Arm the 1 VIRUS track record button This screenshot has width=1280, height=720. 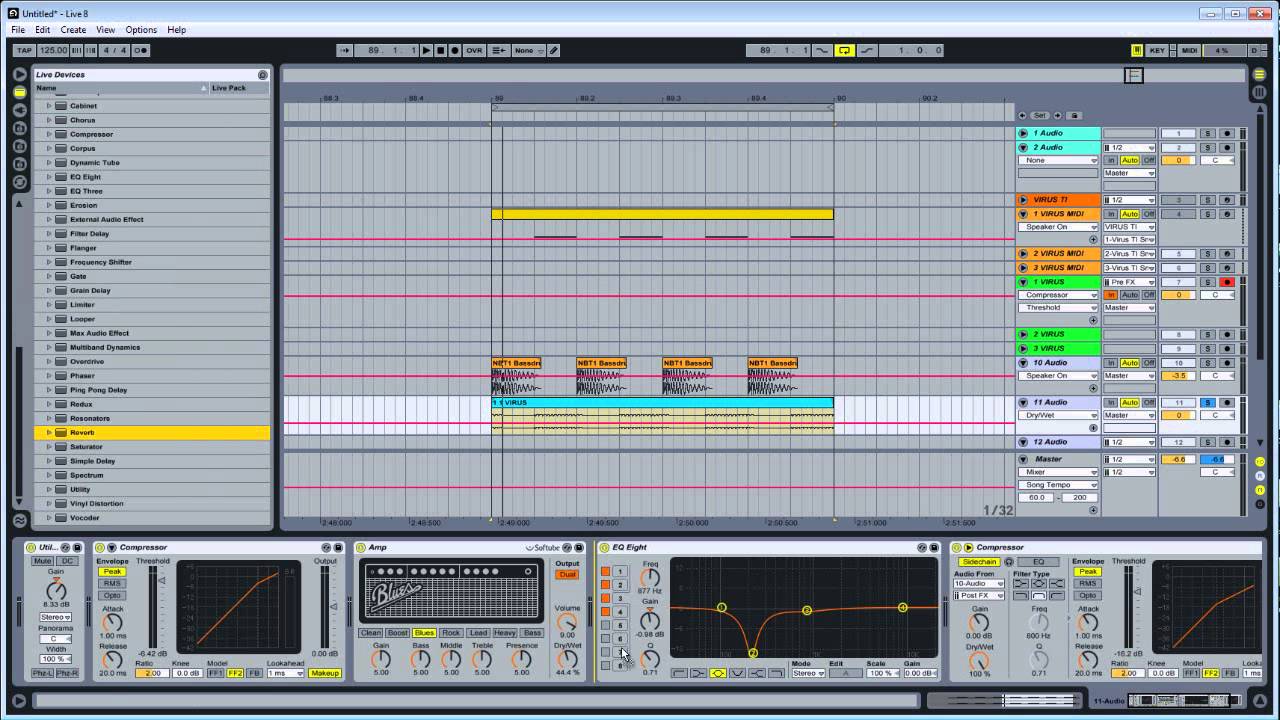coord(1227,282)
